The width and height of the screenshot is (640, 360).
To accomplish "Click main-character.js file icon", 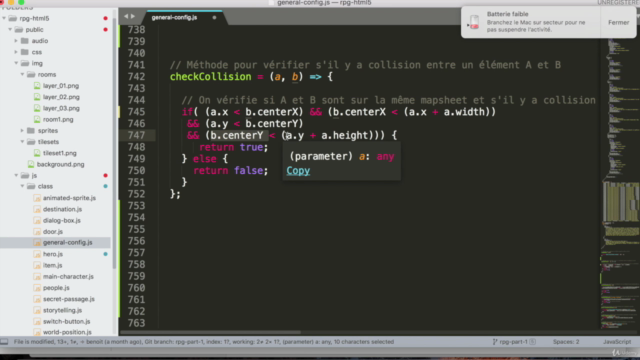I will pos(37,276).
